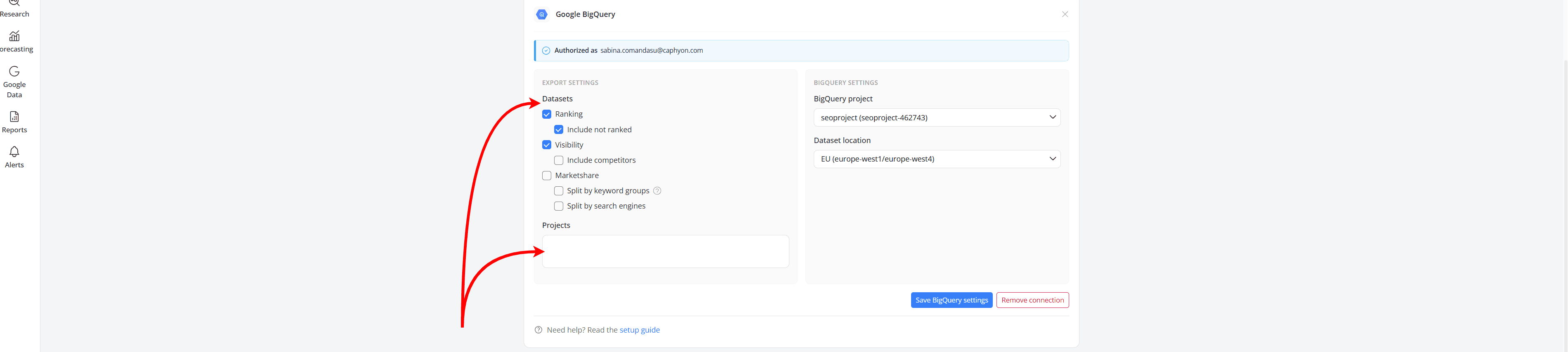
Task: Check Split by search engines
Action: pos(559,206)
